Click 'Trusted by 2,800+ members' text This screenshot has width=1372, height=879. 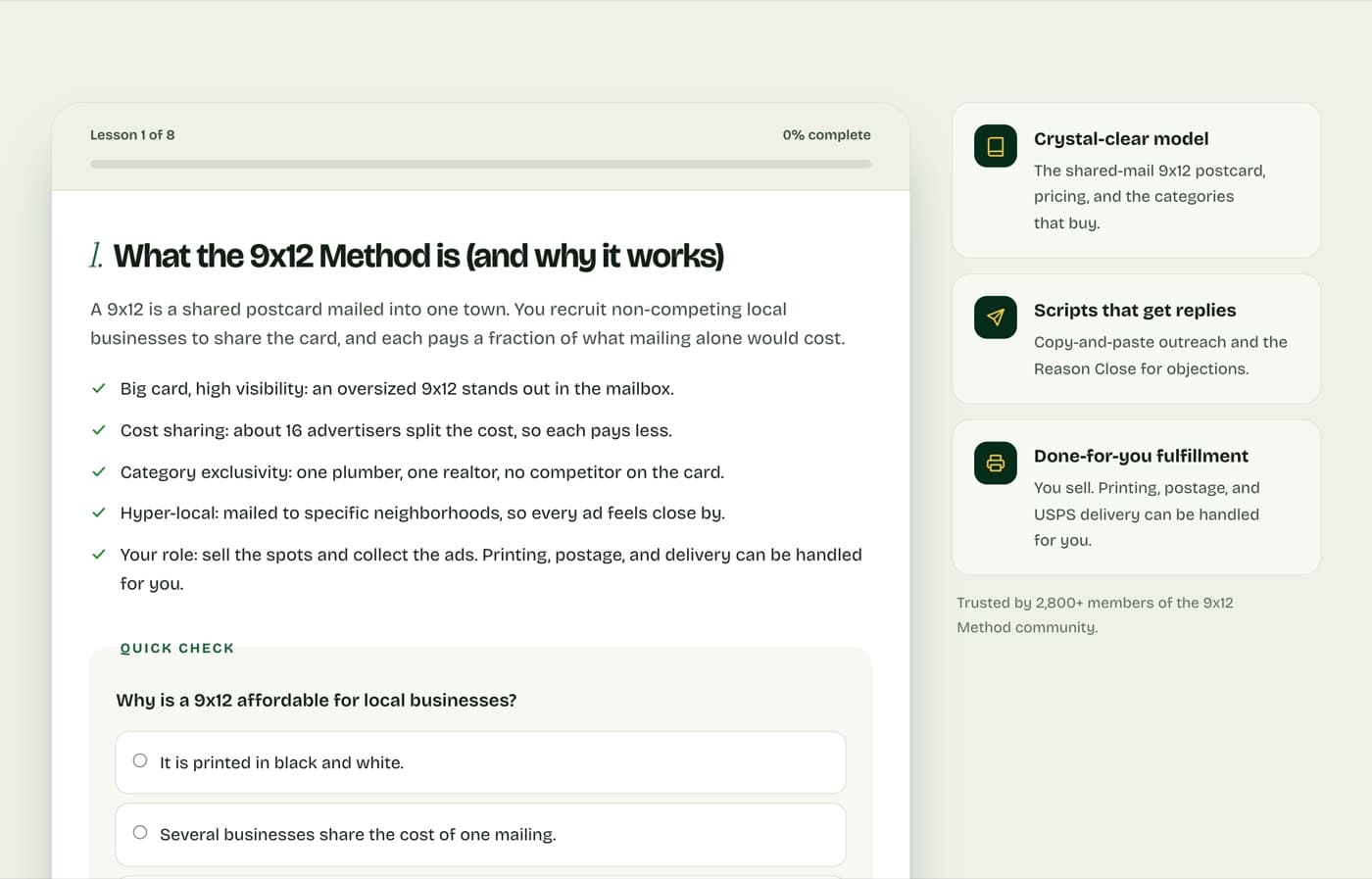[x=1095, y=614]
